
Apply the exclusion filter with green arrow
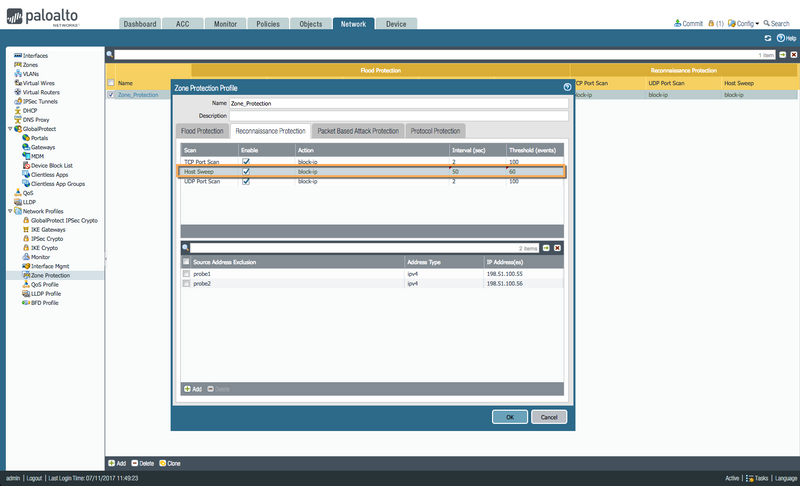pyautogui.click(x=546, y=247)
